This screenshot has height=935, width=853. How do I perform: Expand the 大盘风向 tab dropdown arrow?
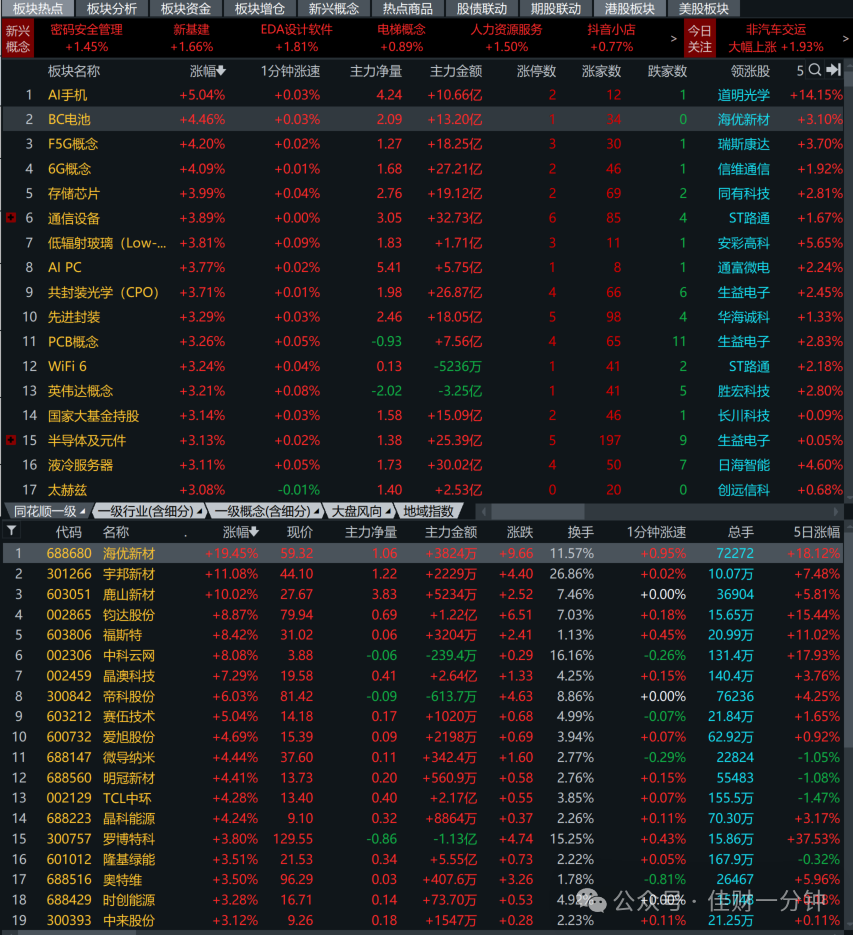point(388,512)
